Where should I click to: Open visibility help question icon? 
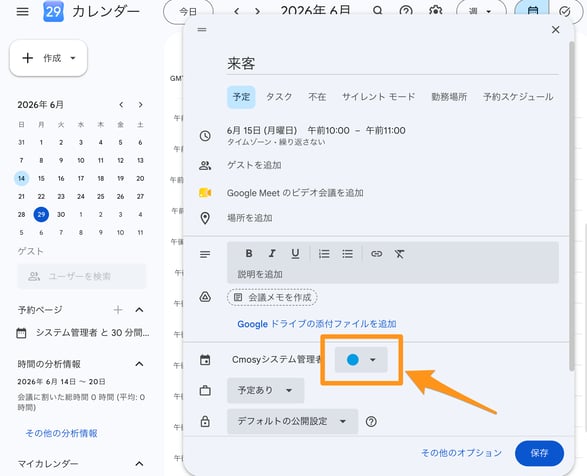371,422
